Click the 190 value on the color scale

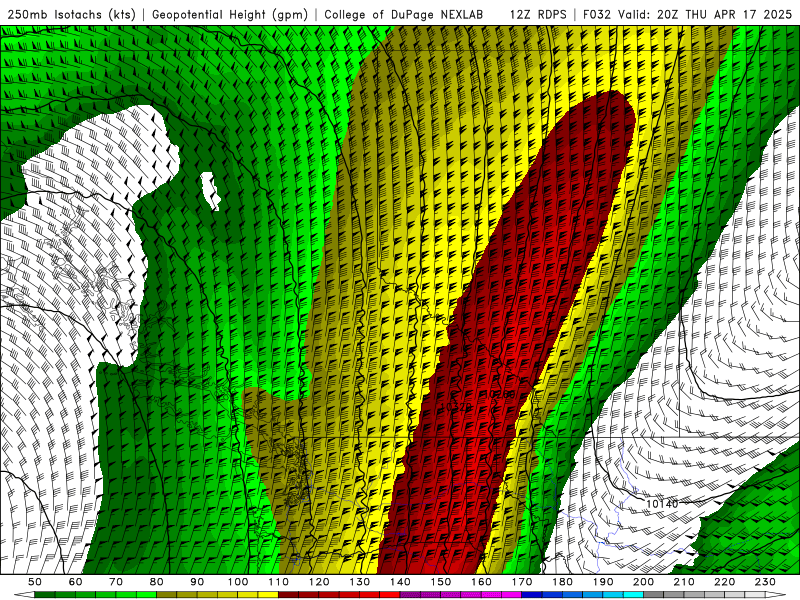click(603, 582)
